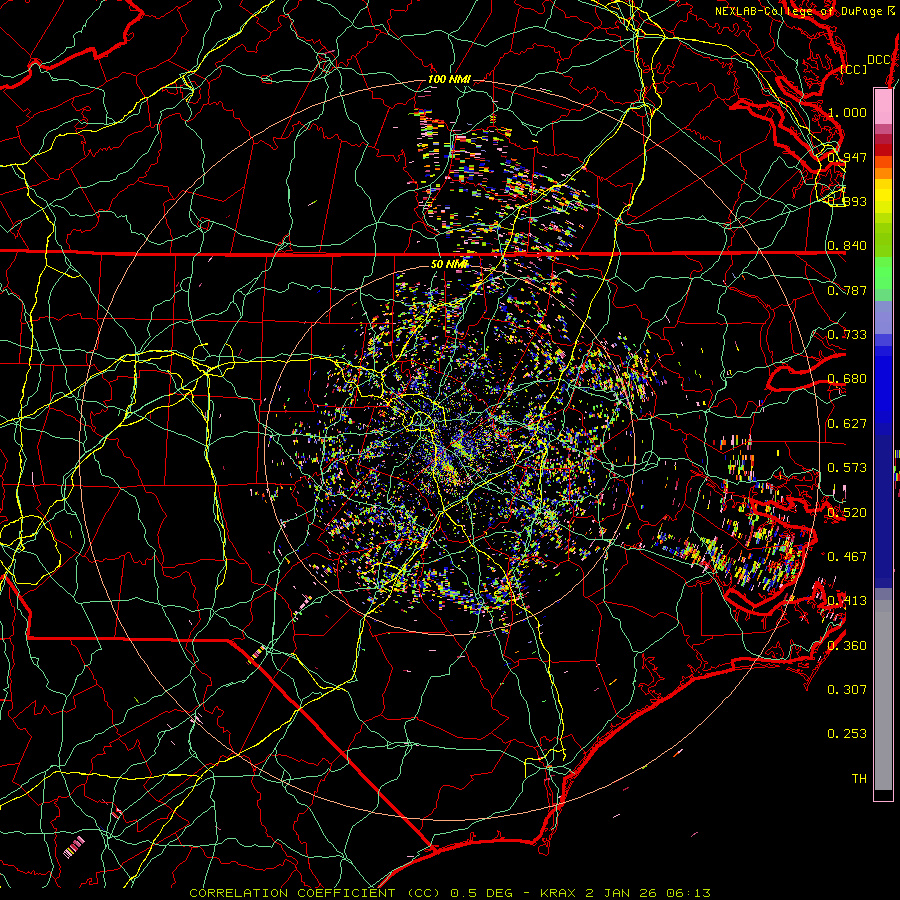This screenshot has width=900, height=900.
Task: Pick the pink top segment of color bar
Action: coord(883,106)
